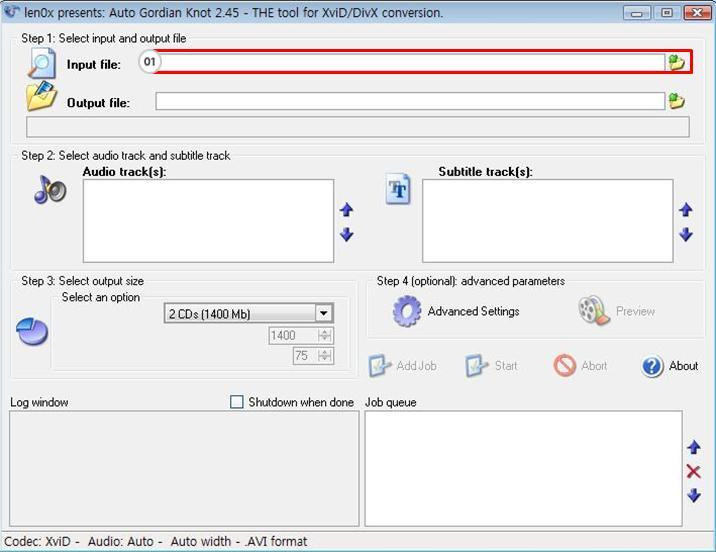Close the Auto Gordian Knot window
Image resolution: width=716 pixels, height=552 pixels.
pyautogui.click(x=697, y=13)
